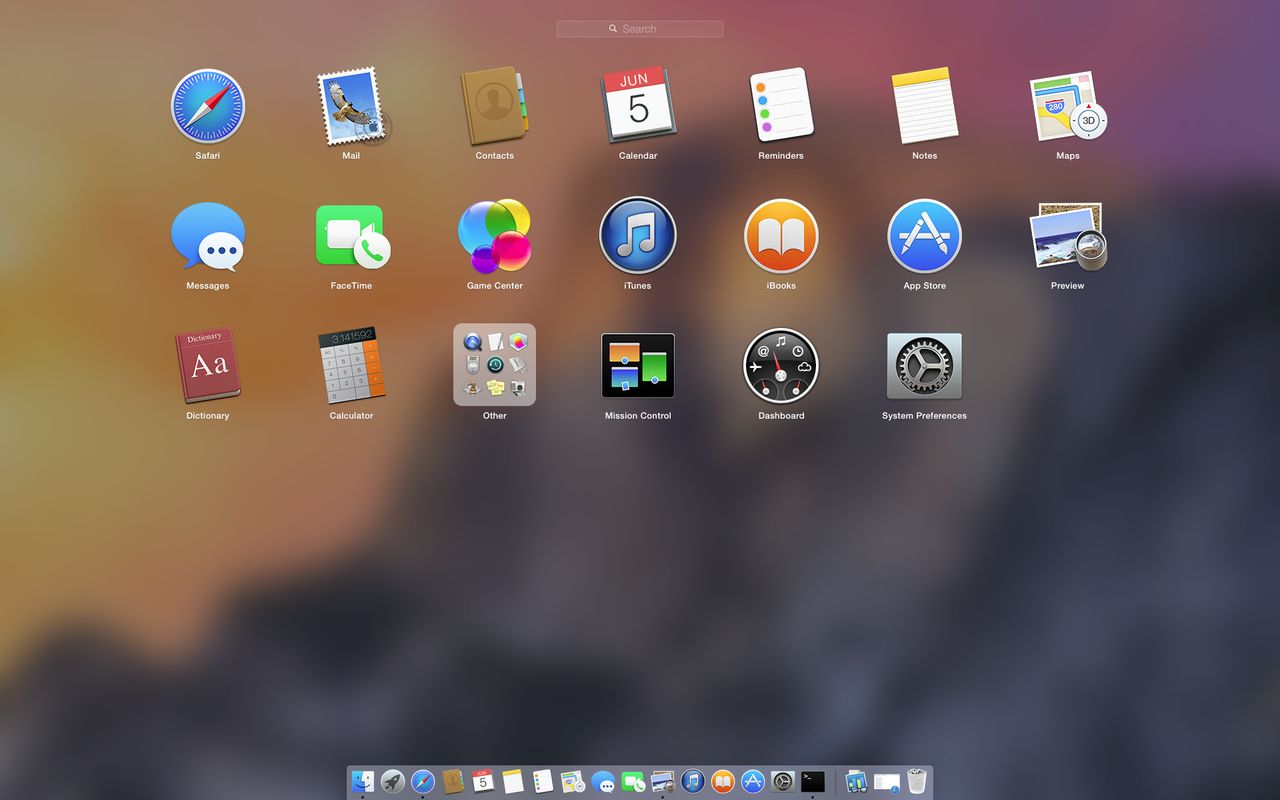The height and width of the screenshot is (800, 1280).
Task: Open System Preferences in Launchpad grid
Action: coord(925,366)
